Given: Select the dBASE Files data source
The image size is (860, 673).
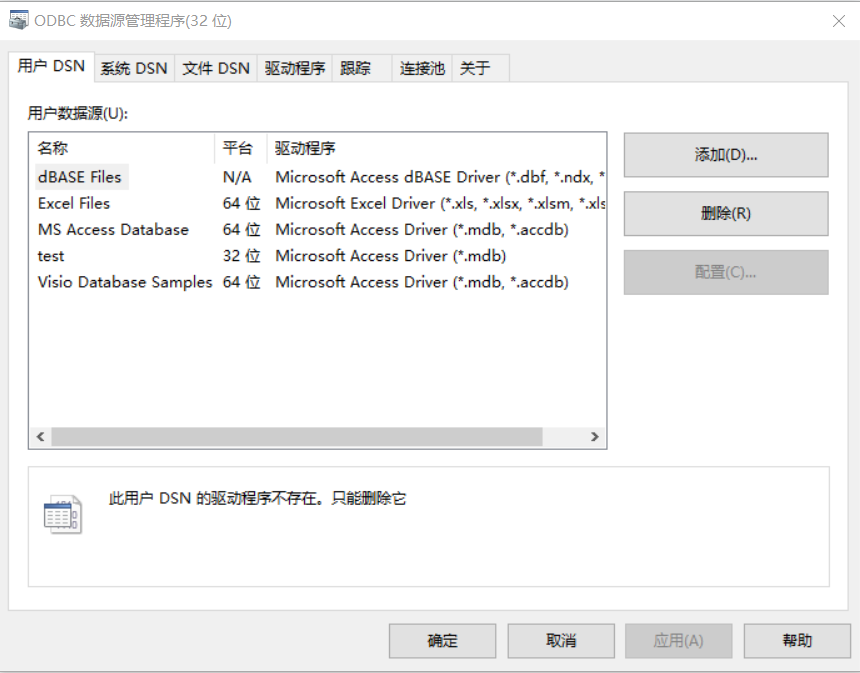Looking at the screenshot, I should 80,177.
